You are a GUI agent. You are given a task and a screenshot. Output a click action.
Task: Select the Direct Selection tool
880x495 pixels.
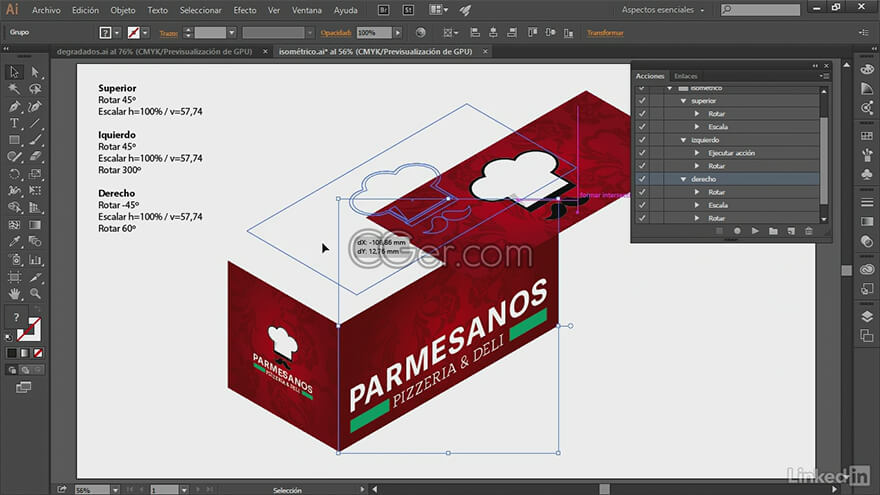35,72
